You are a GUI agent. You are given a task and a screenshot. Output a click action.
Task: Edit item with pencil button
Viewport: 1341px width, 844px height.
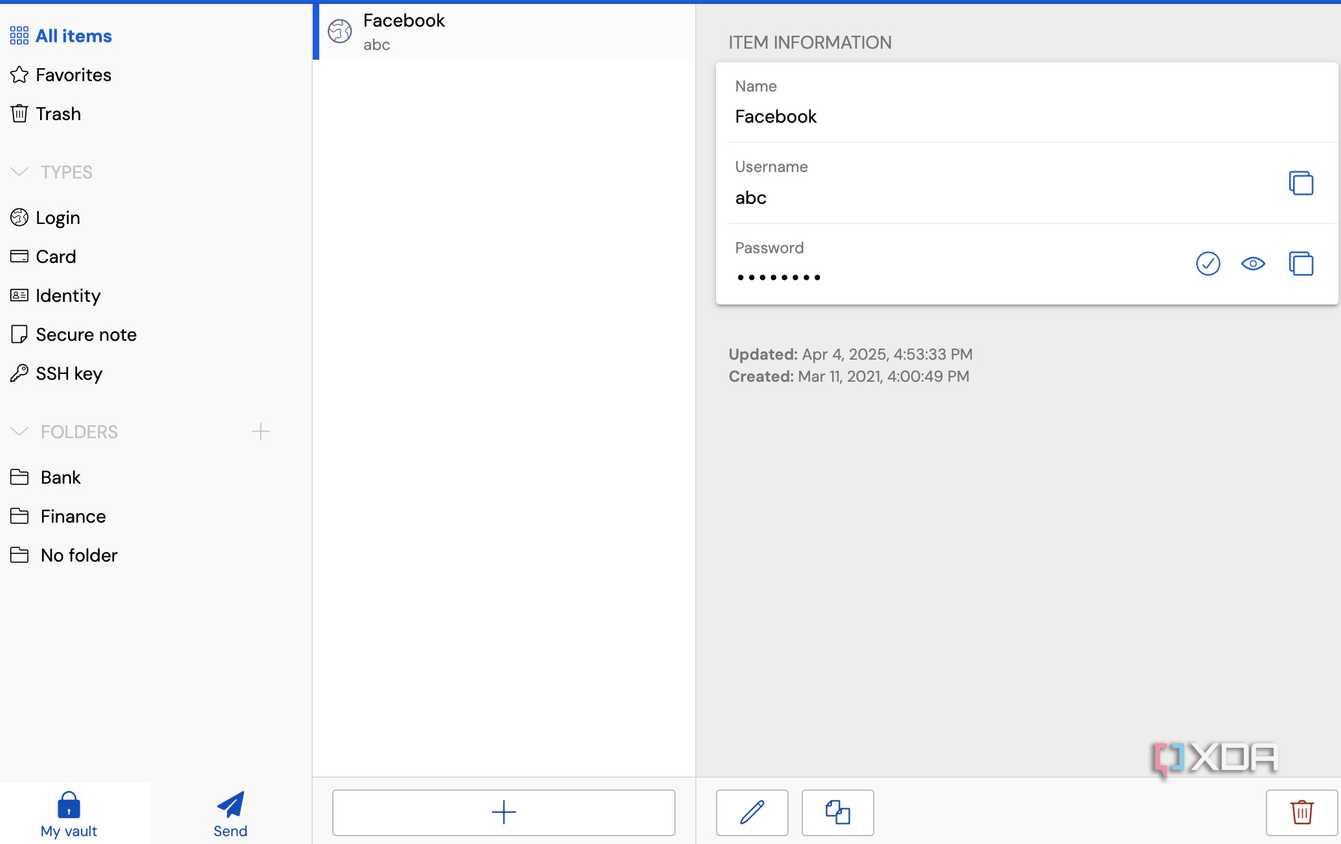click(x=752, y=812)
